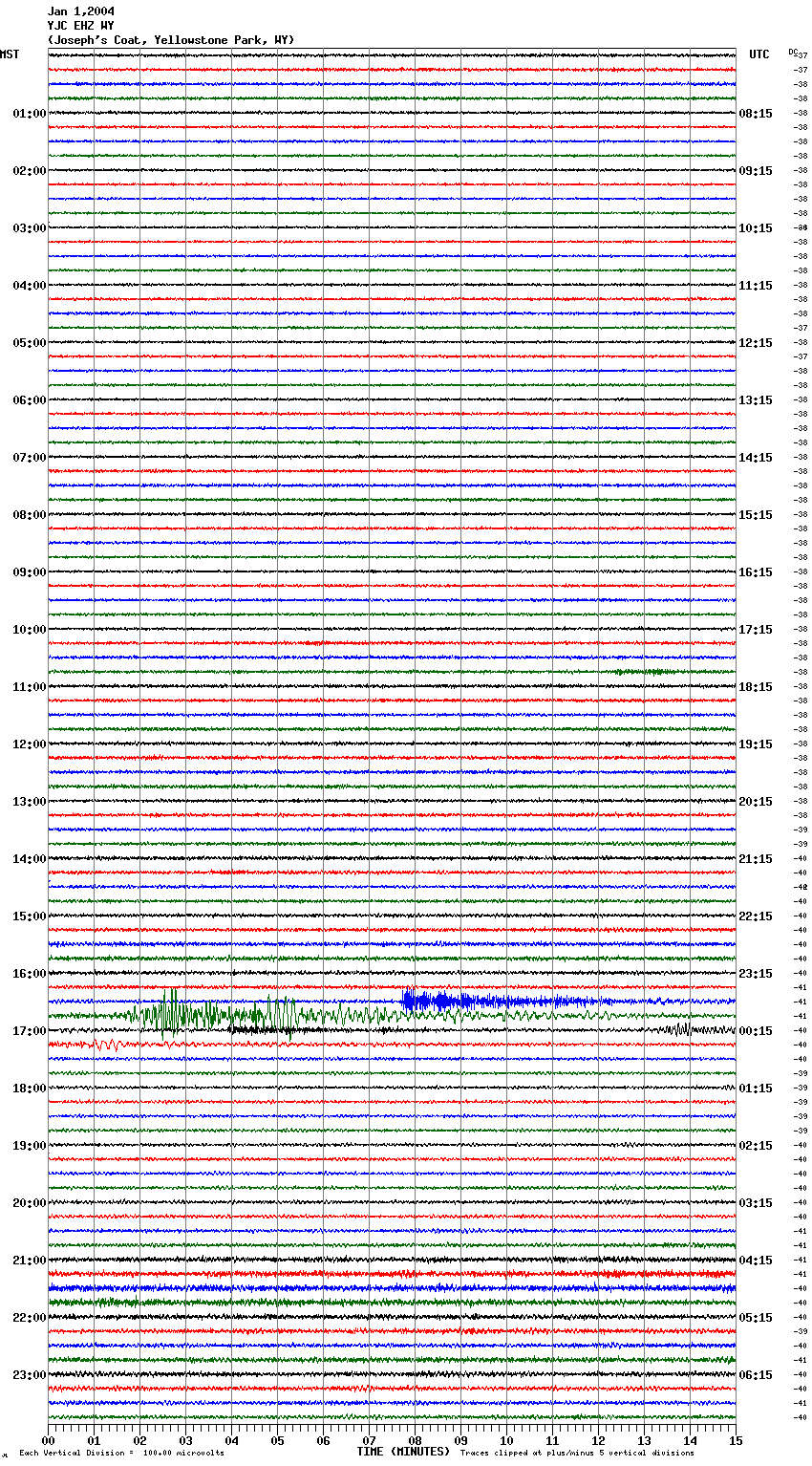Select the 10:00 MST row label
This screenshot has height=1466, width=812.
30,630
